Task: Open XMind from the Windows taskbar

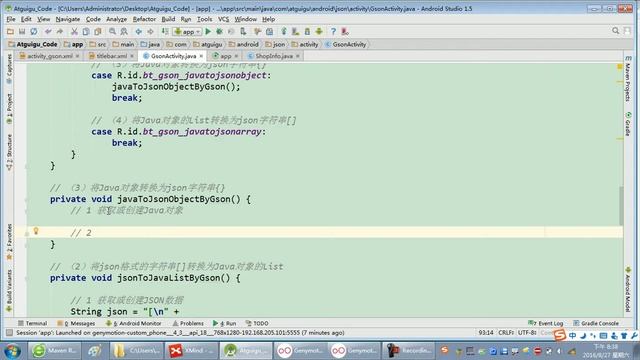Action: pos(191,351)
